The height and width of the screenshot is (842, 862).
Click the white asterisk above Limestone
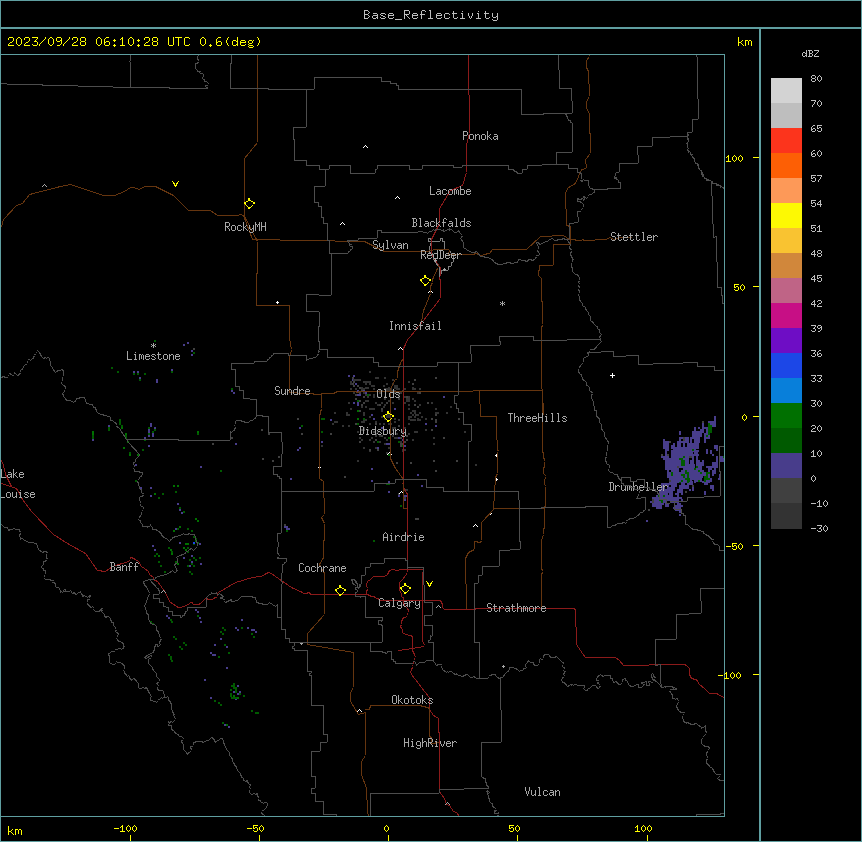pos(153,345)
